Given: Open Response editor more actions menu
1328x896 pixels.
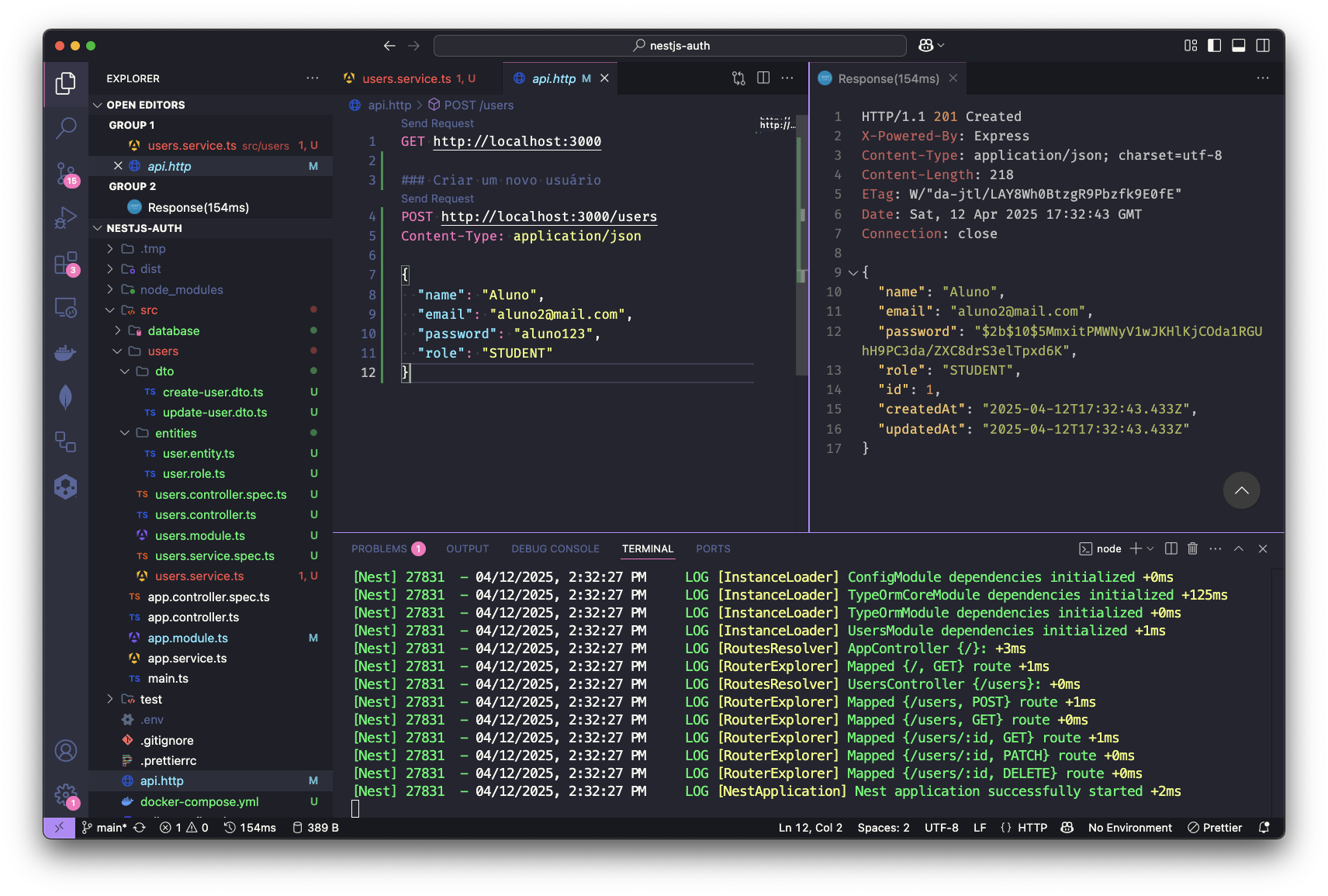Looking at the screenshot, I should pyautogui.click(x=1263, y=78).
